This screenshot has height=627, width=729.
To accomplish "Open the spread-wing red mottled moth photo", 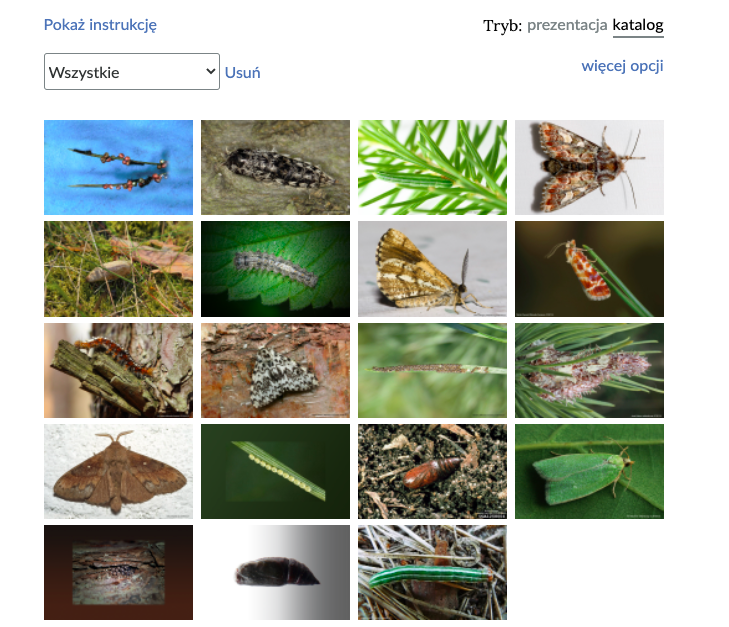I will [x=589, y=167].
